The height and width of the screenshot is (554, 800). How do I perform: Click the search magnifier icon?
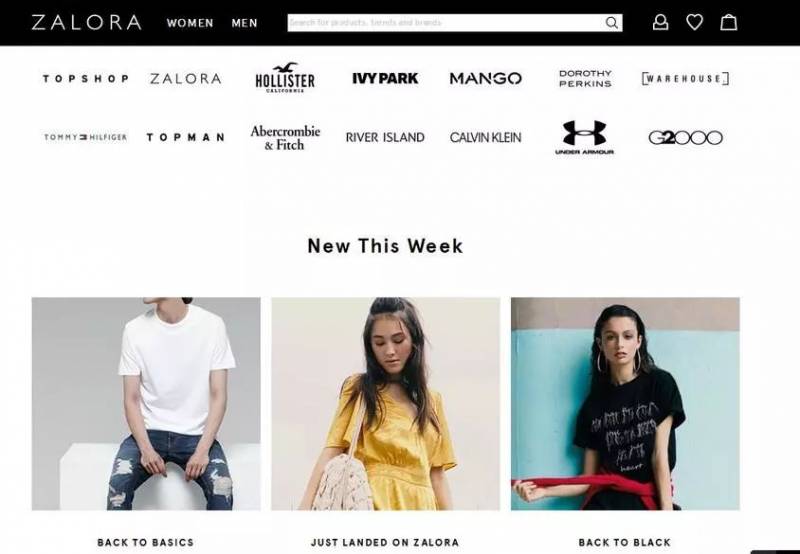pyautogui.click(x=611, y=23)
